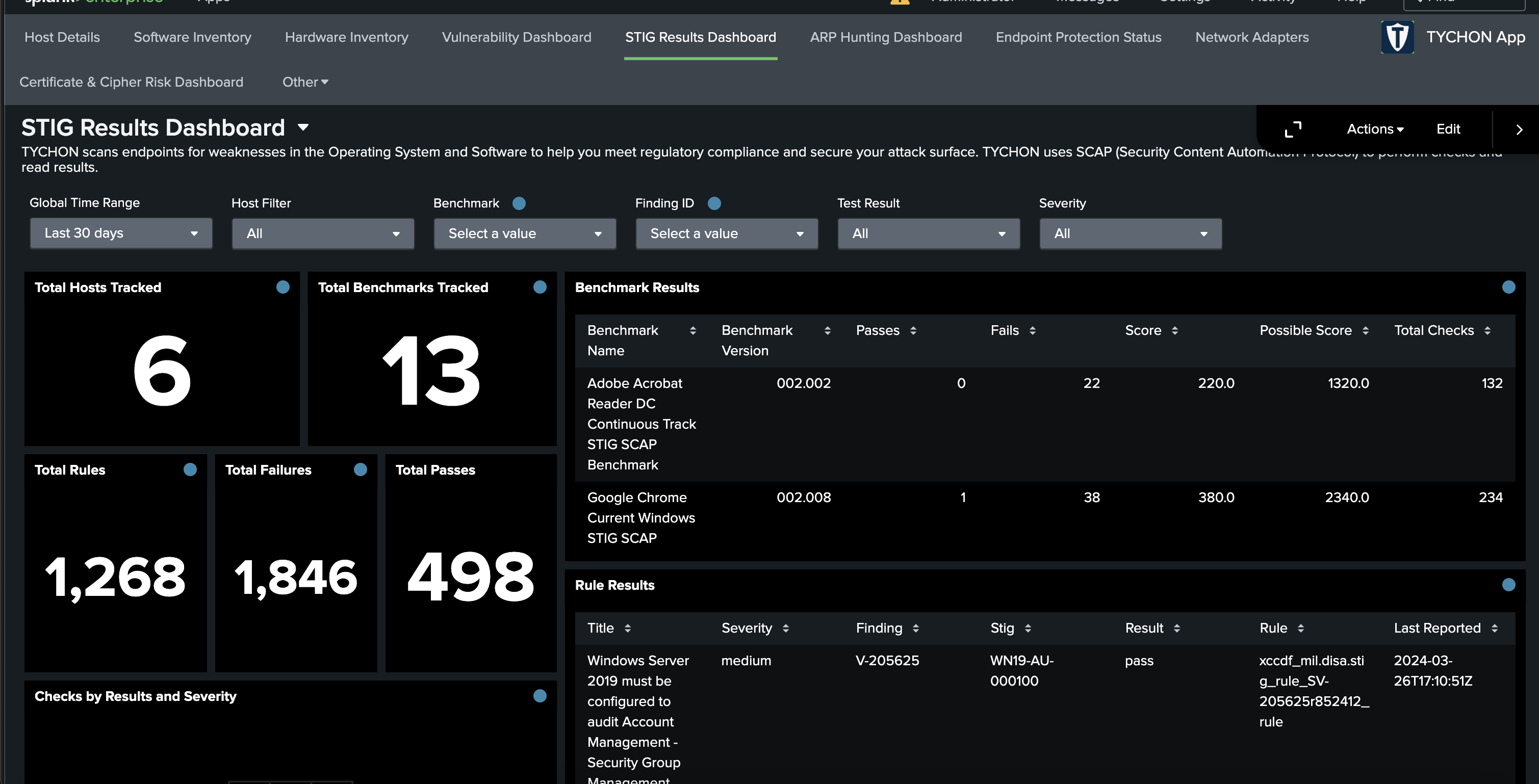Expand the STIG Results Dashboard title dropdown
Screen dimensions: 1539x784
[303, 127]
